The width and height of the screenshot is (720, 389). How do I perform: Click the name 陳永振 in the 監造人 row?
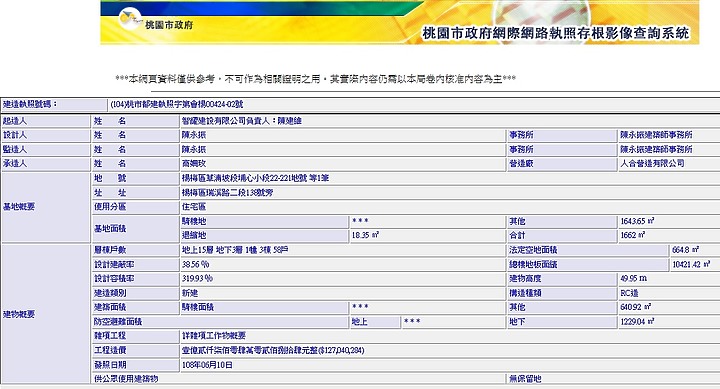click(194, 150)
